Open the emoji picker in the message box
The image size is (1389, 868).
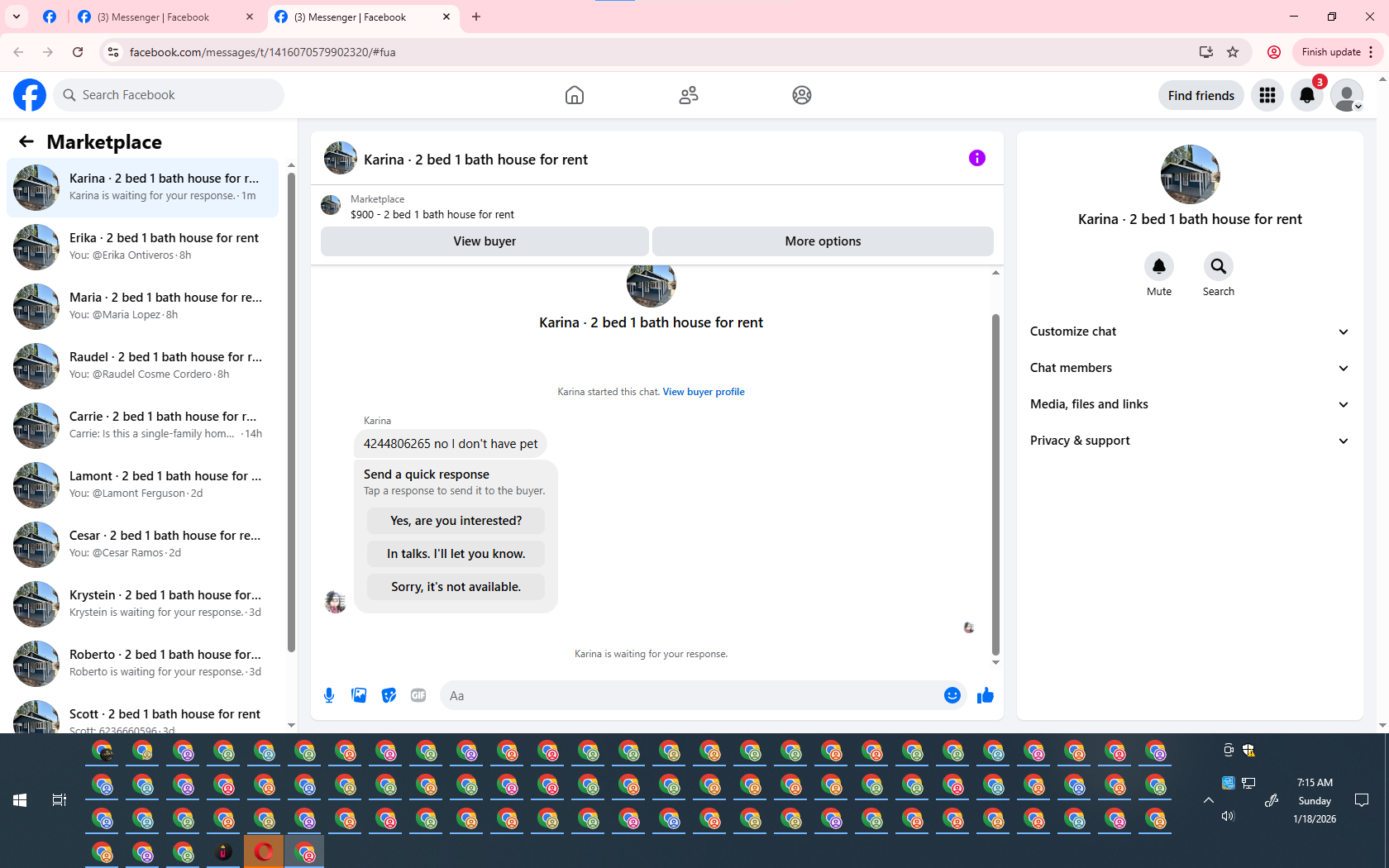[952, 695]
